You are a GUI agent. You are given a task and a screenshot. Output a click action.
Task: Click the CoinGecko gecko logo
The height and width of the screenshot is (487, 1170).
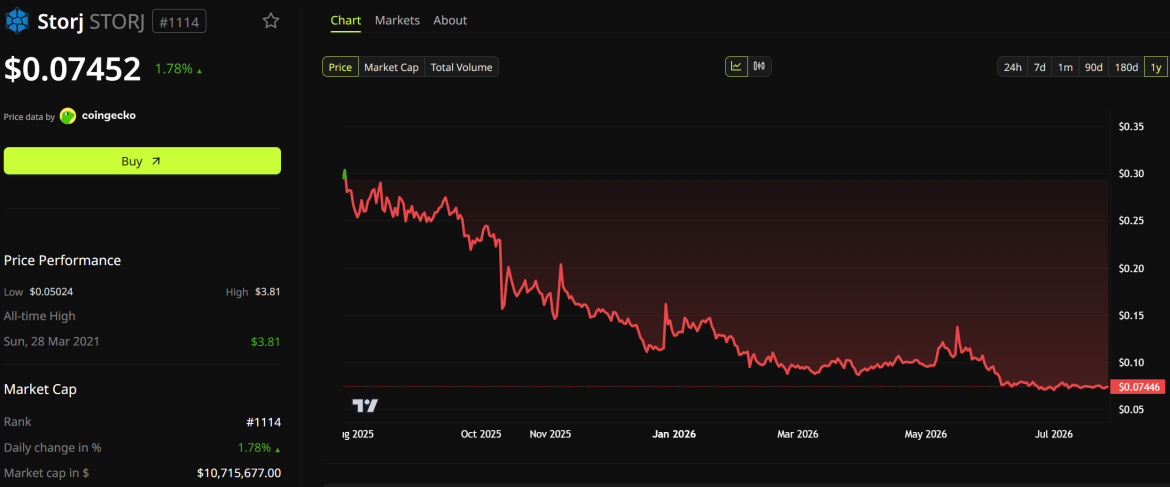click(x=68, y=116)
